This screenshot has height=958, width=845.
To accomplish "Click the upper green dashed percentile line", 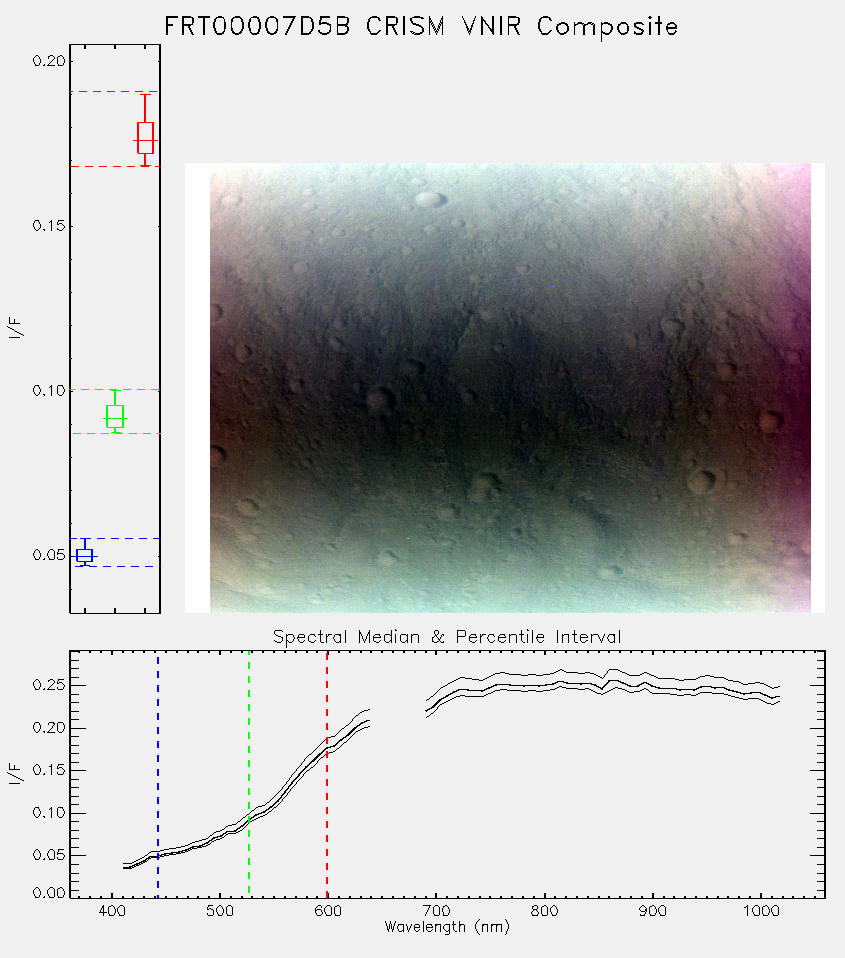I will click(115, 389).
